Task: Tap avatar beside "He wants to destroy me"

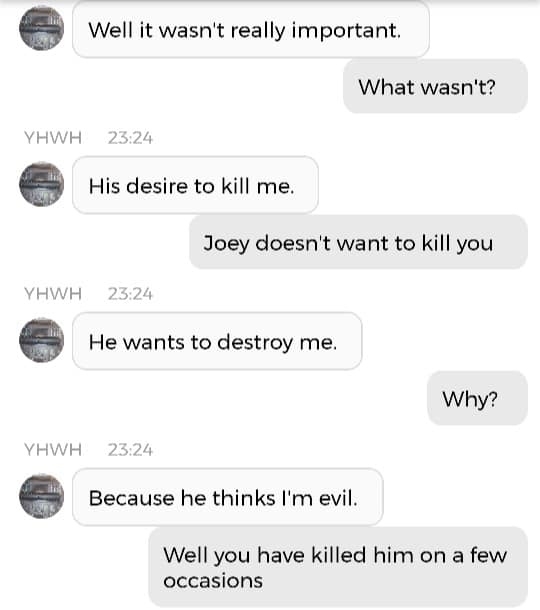Action: [x=42, y=340]
